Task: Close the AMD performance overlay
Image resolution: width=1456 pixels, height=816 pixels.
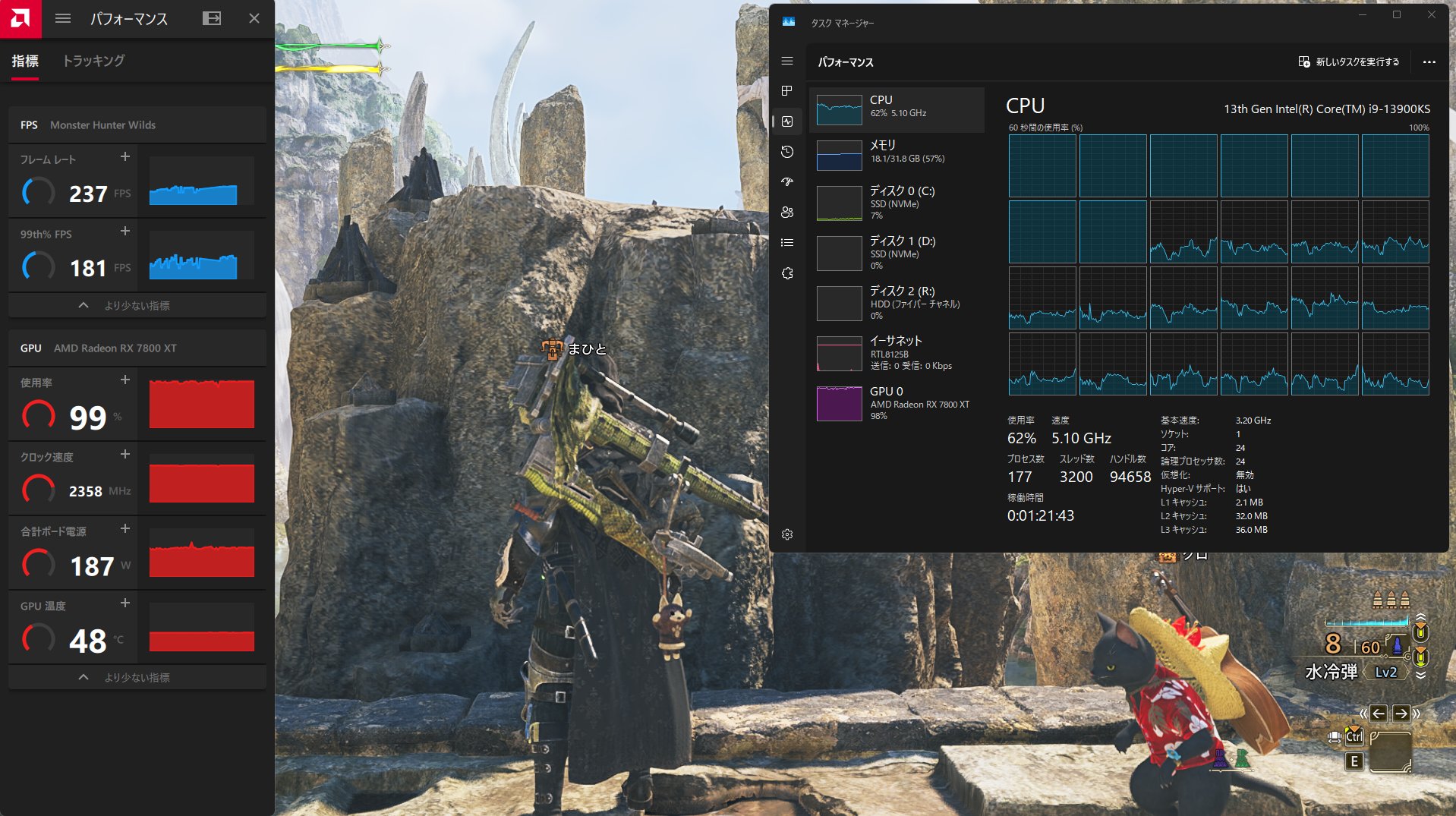Action: click(x=254, y=18)
